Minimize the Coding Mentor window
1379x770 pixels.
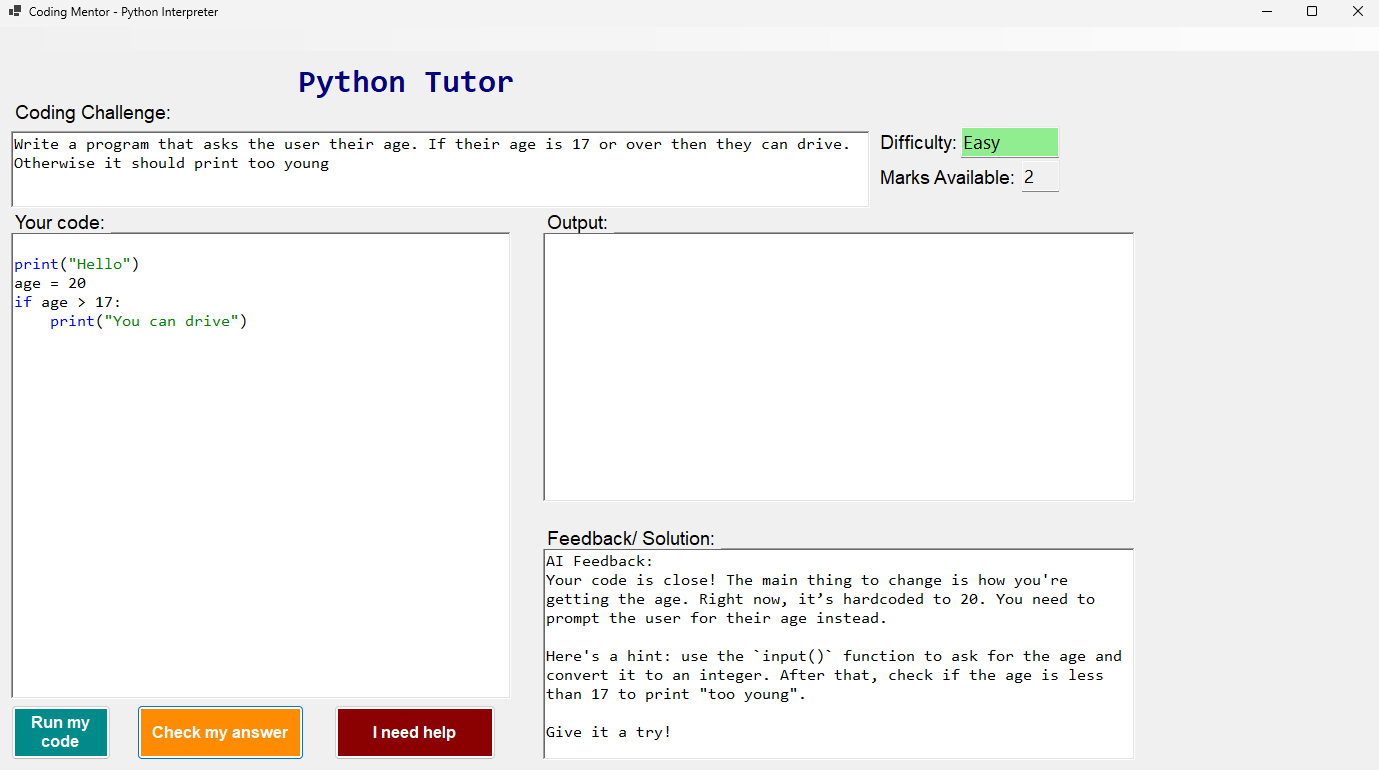1266,11
